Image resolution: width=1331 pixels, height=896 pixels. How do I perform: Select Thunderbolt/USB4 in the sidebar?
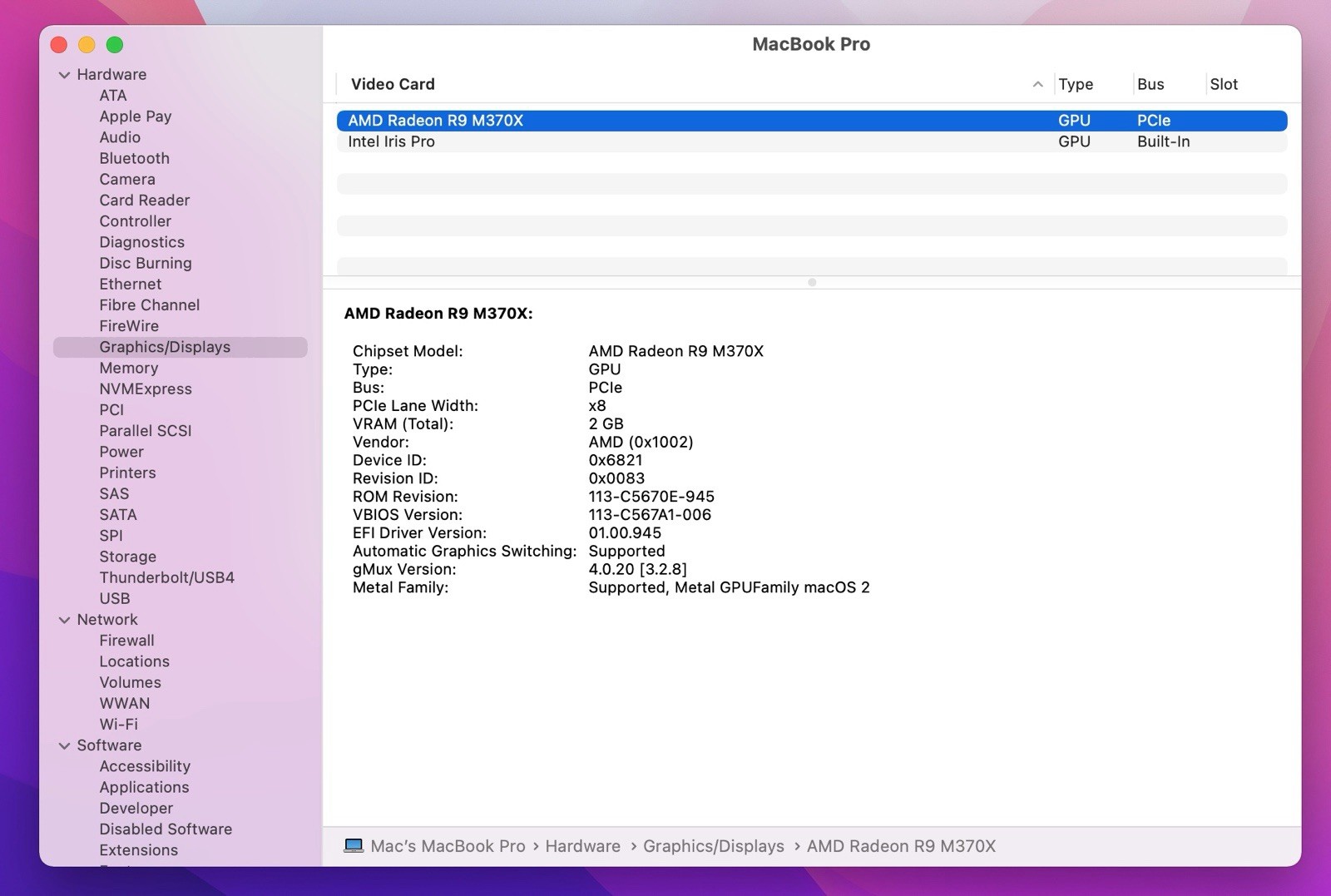coord(166,577)
